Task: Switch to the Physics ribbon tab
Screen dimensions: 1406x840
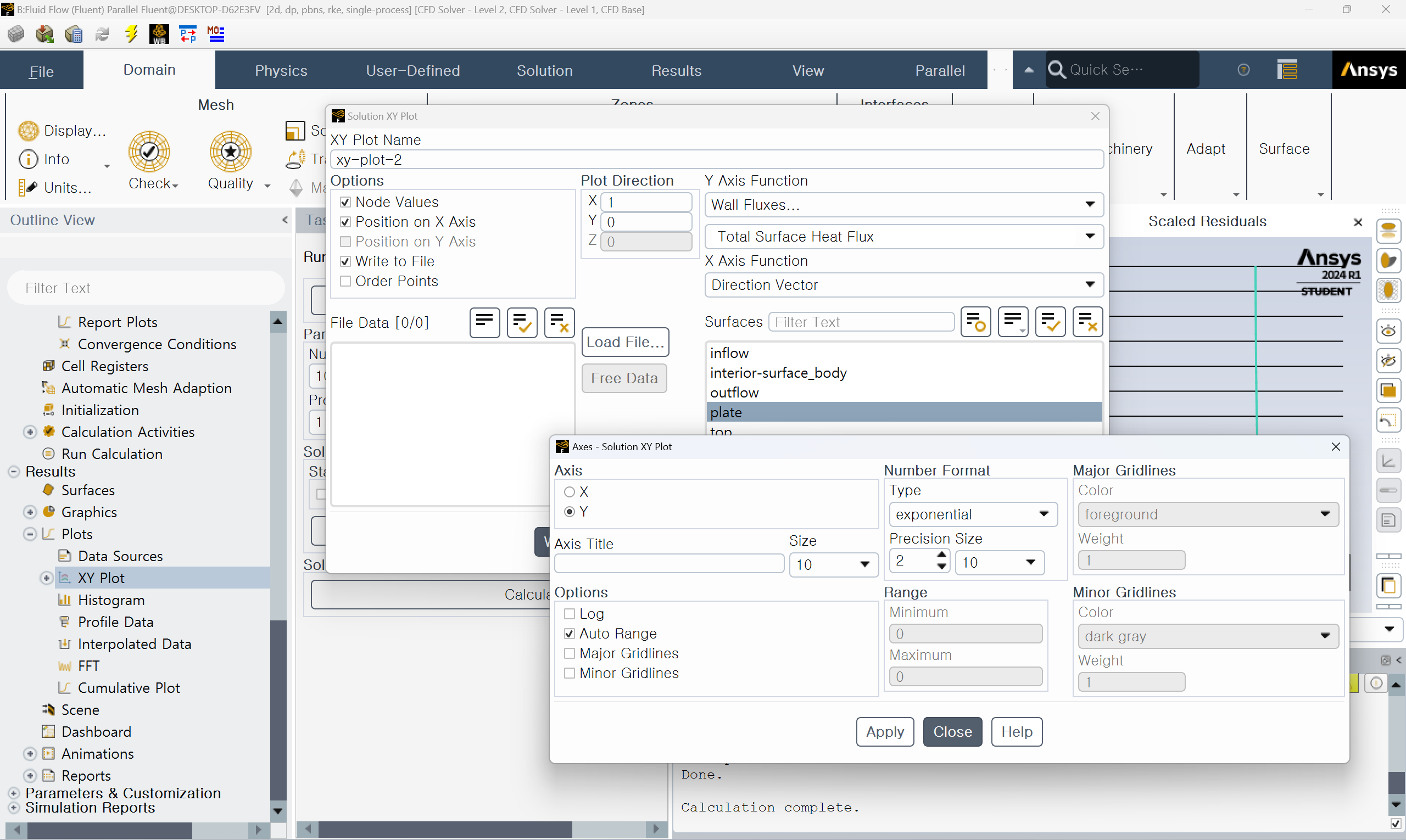Action: 281,71
